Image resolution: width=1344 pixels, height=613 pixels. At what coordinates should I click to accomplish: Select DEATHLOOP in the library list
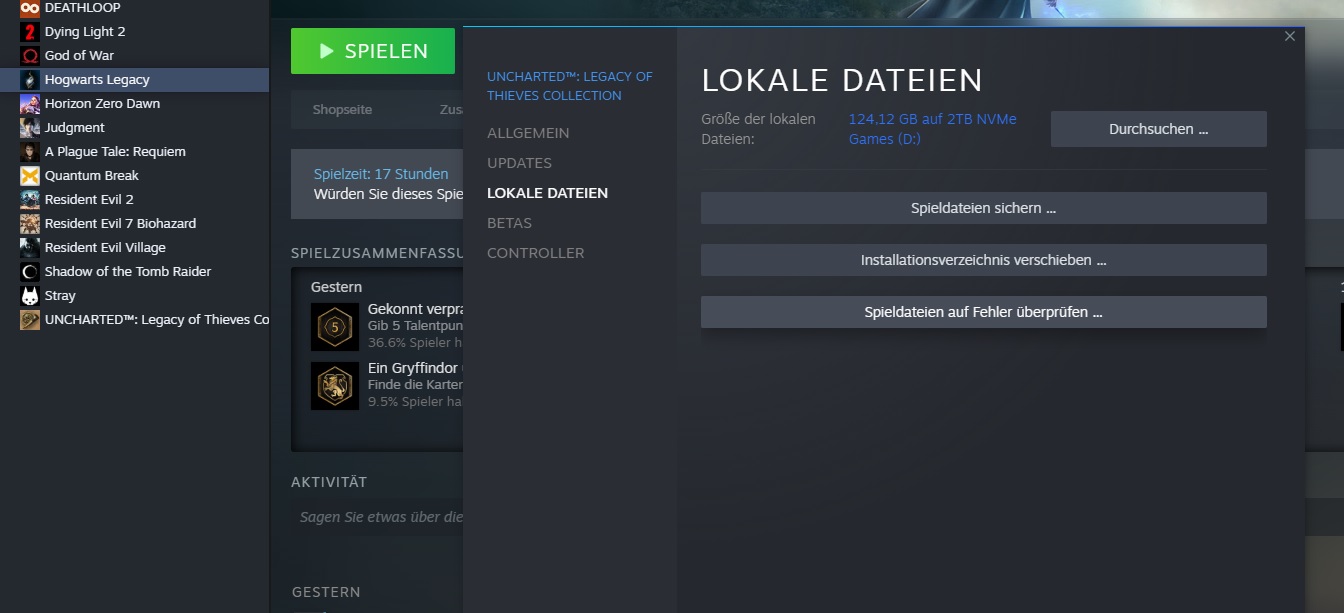point(134,8)
